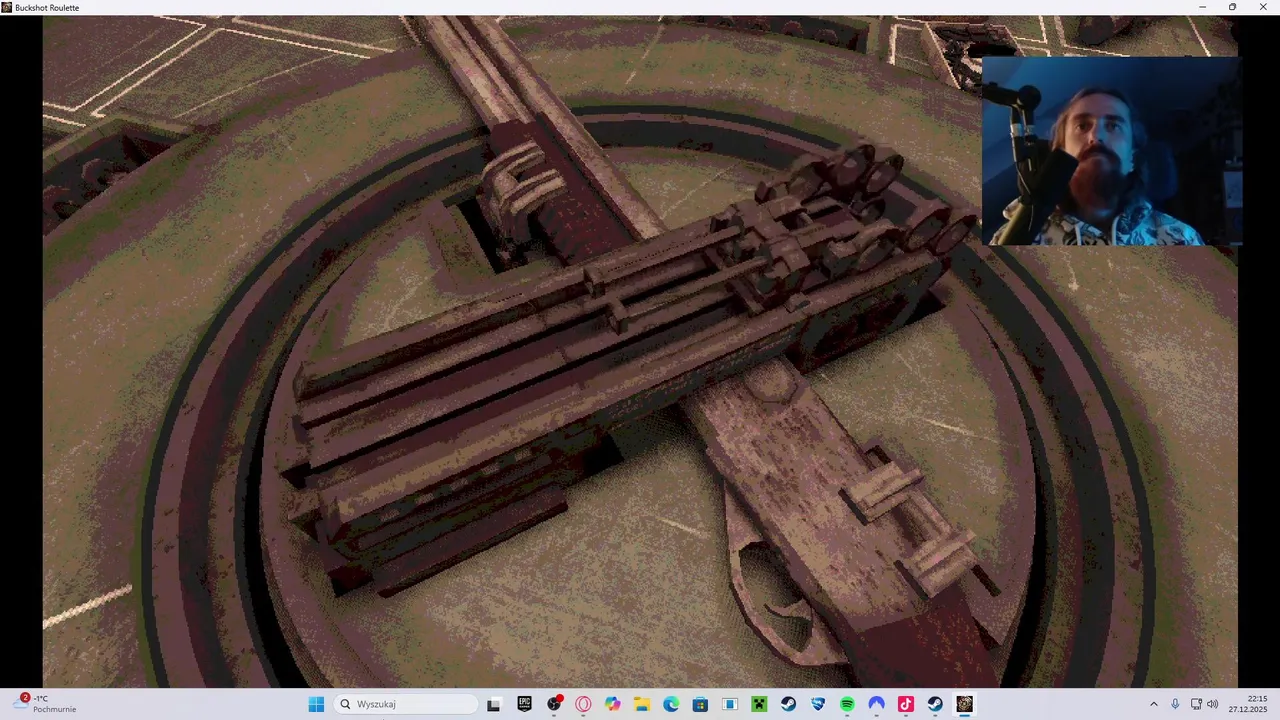Restore down the Buckshot Roulette window
1280x720 pixels.
pos(1232,7)
